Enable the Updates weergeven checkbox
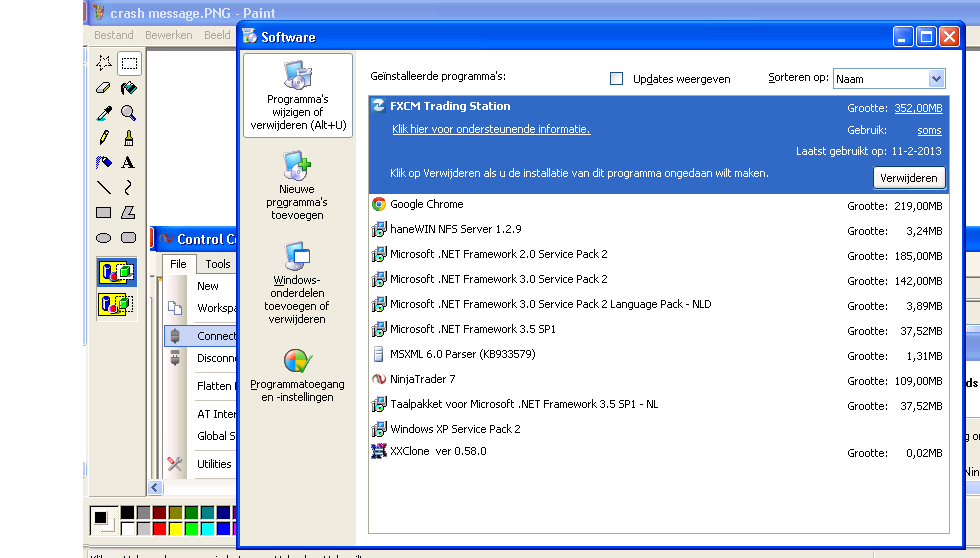 616,79
